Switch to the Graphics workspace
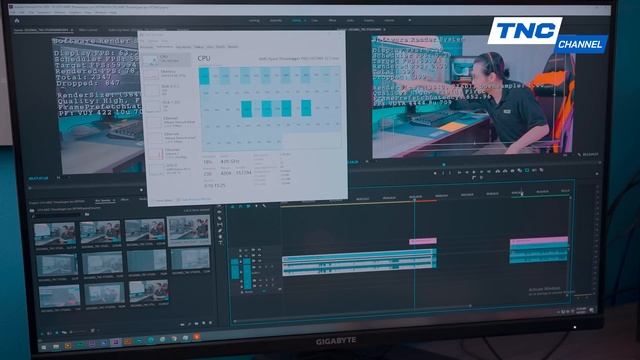 369,20
